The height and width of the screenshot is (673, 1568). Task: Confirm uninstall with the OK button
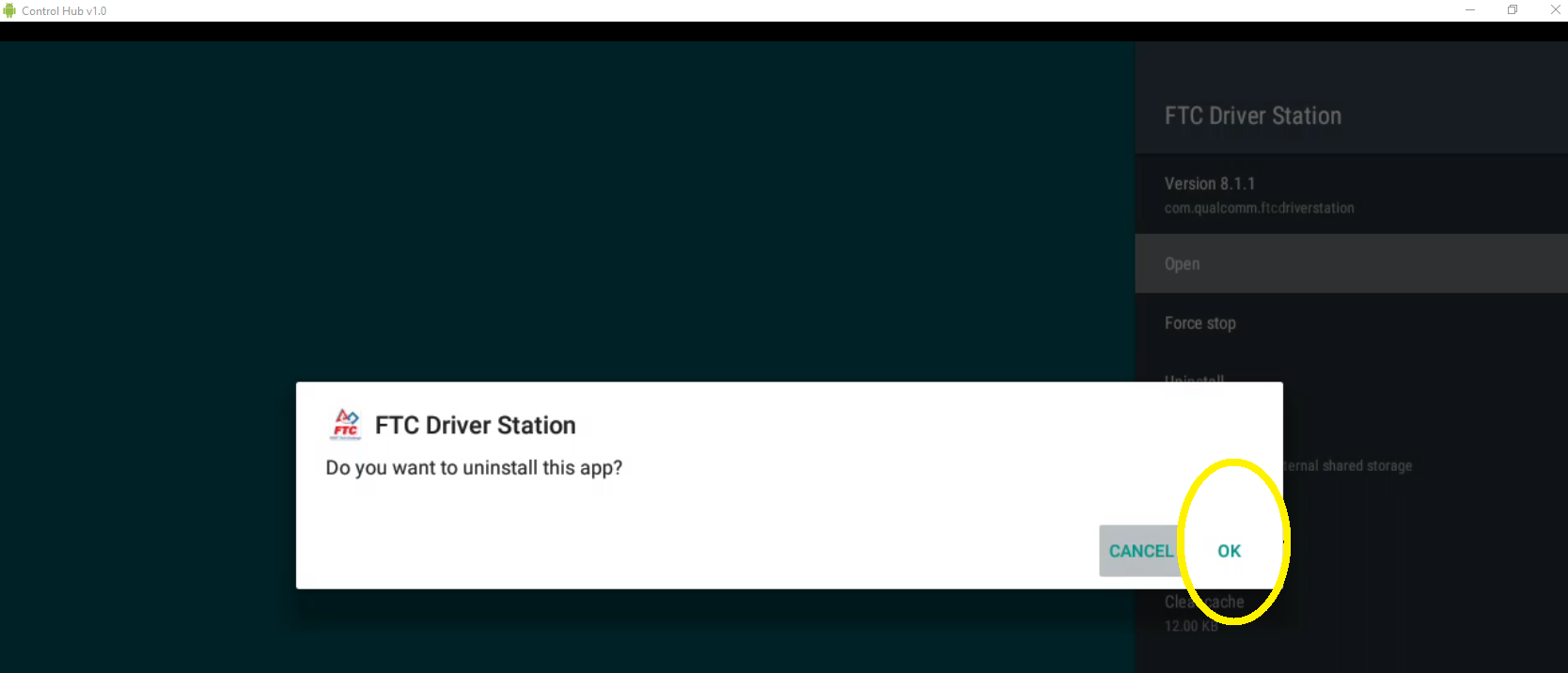1229,551
